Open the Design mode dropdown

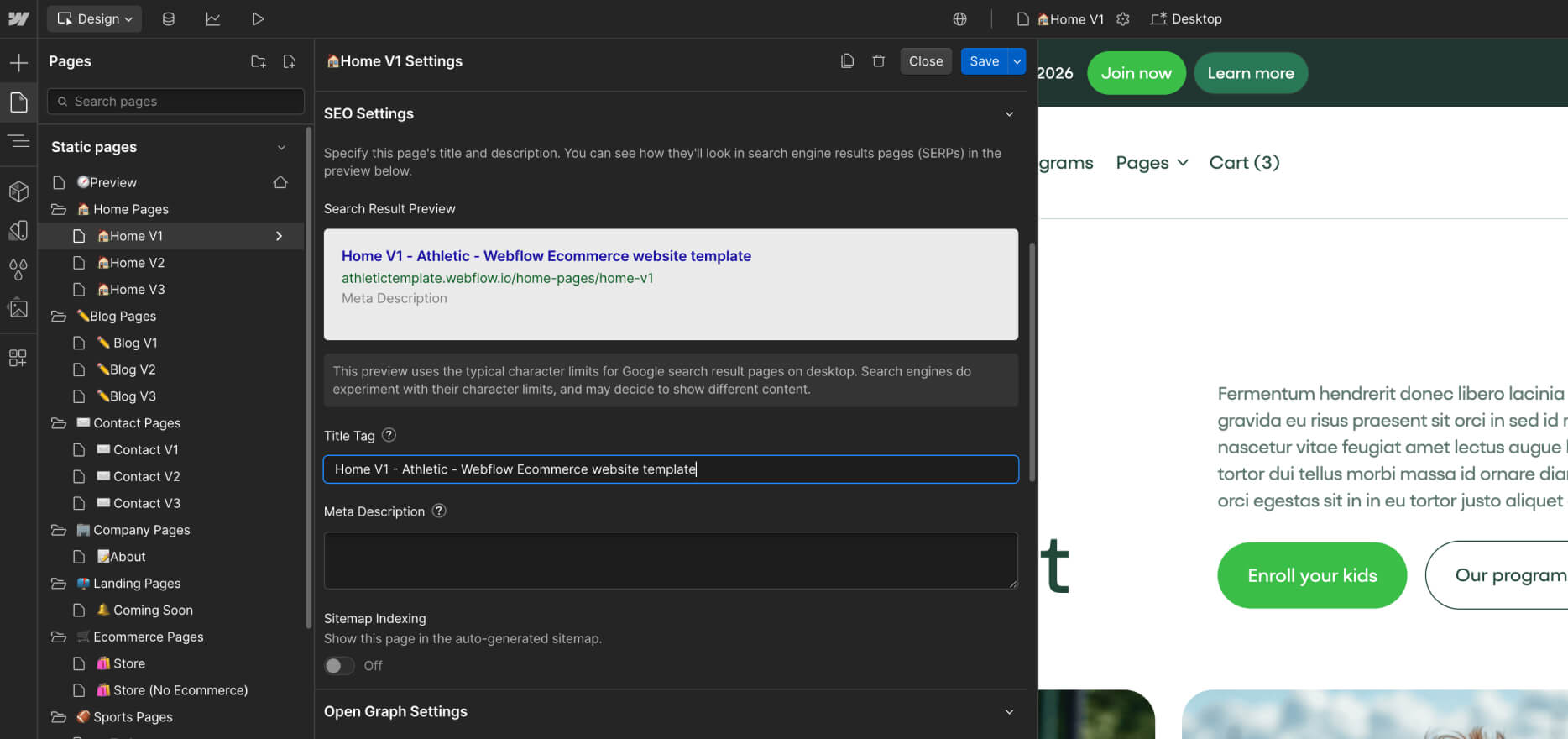coord(95,18)
